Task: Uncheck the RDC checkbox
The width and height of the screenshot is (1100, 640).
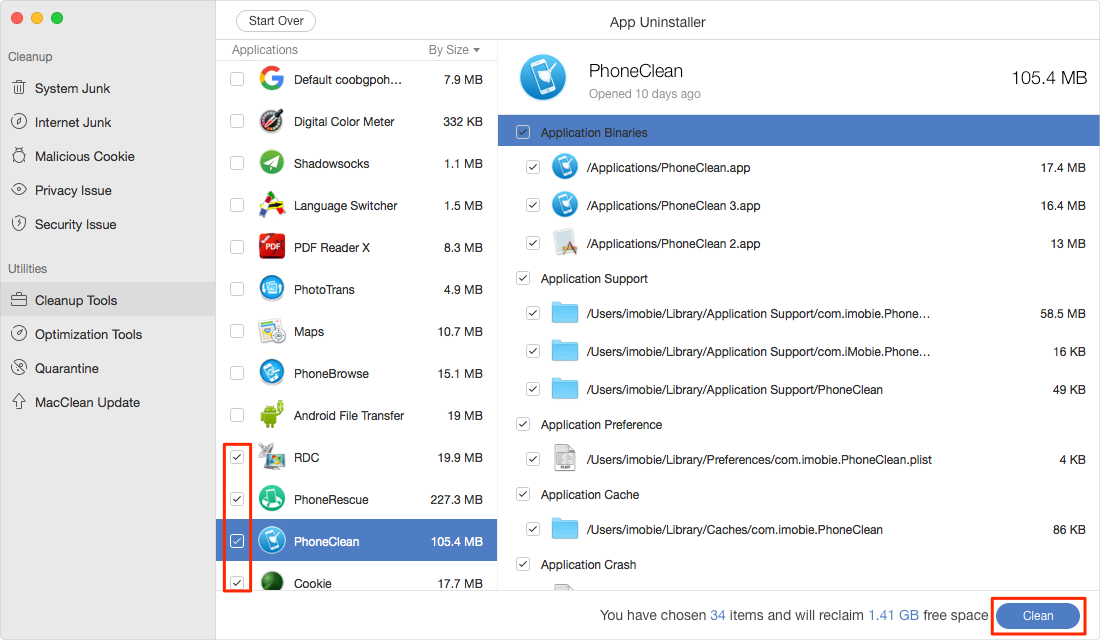Action: pos(237,457)
